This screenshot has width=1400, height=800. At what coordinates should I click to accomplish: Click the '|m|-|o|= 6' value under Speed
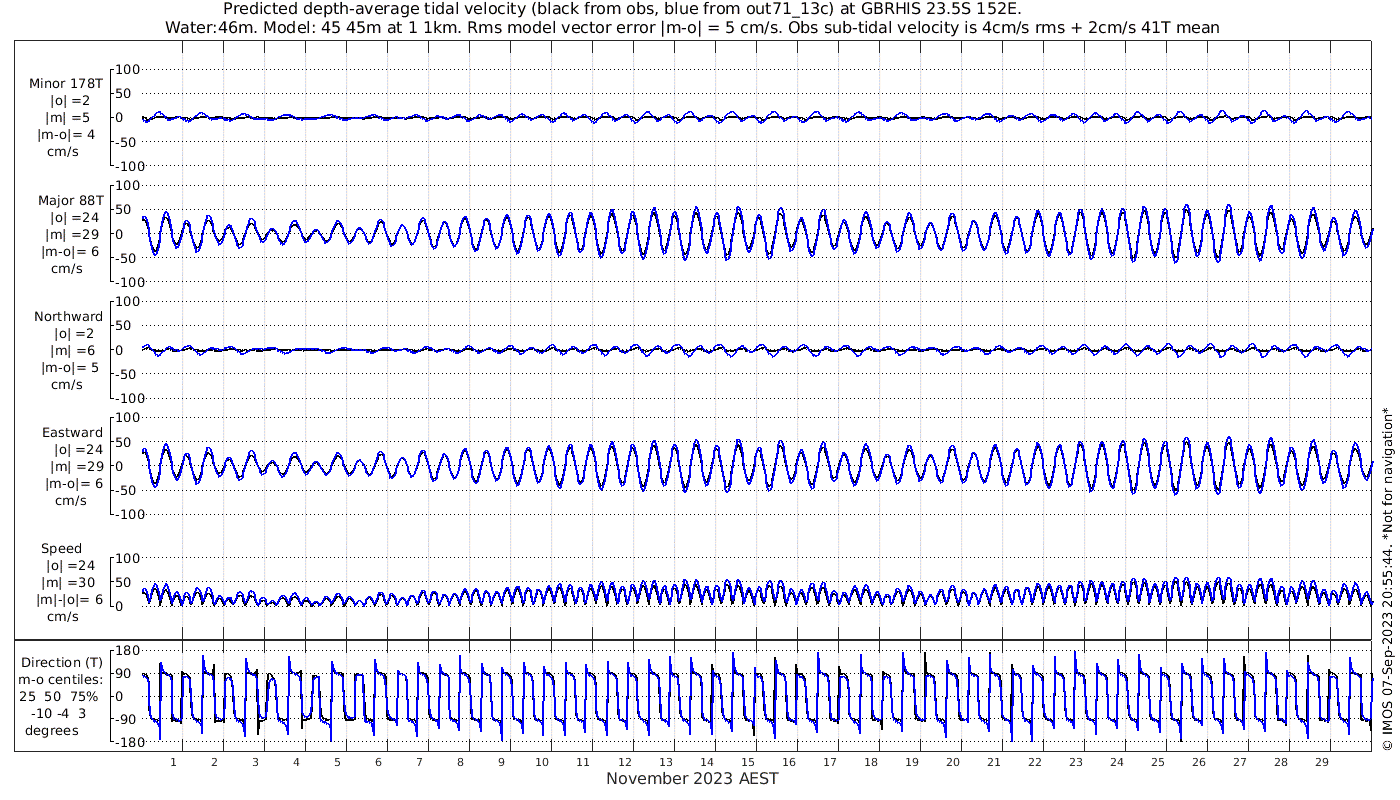70,599
